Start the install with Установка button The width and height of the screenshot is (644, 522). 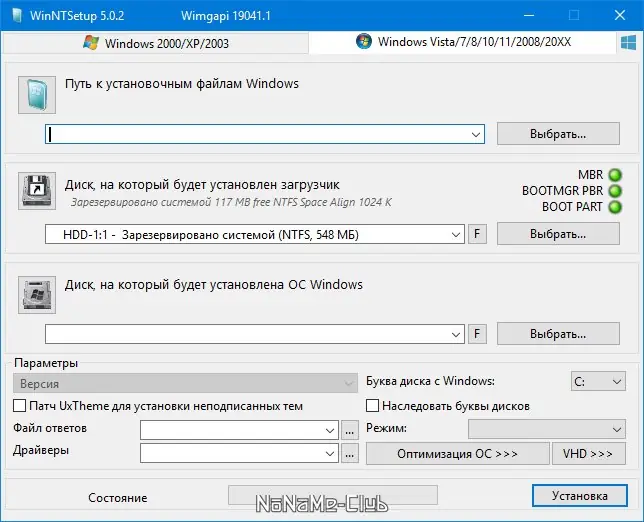(580, 496)
